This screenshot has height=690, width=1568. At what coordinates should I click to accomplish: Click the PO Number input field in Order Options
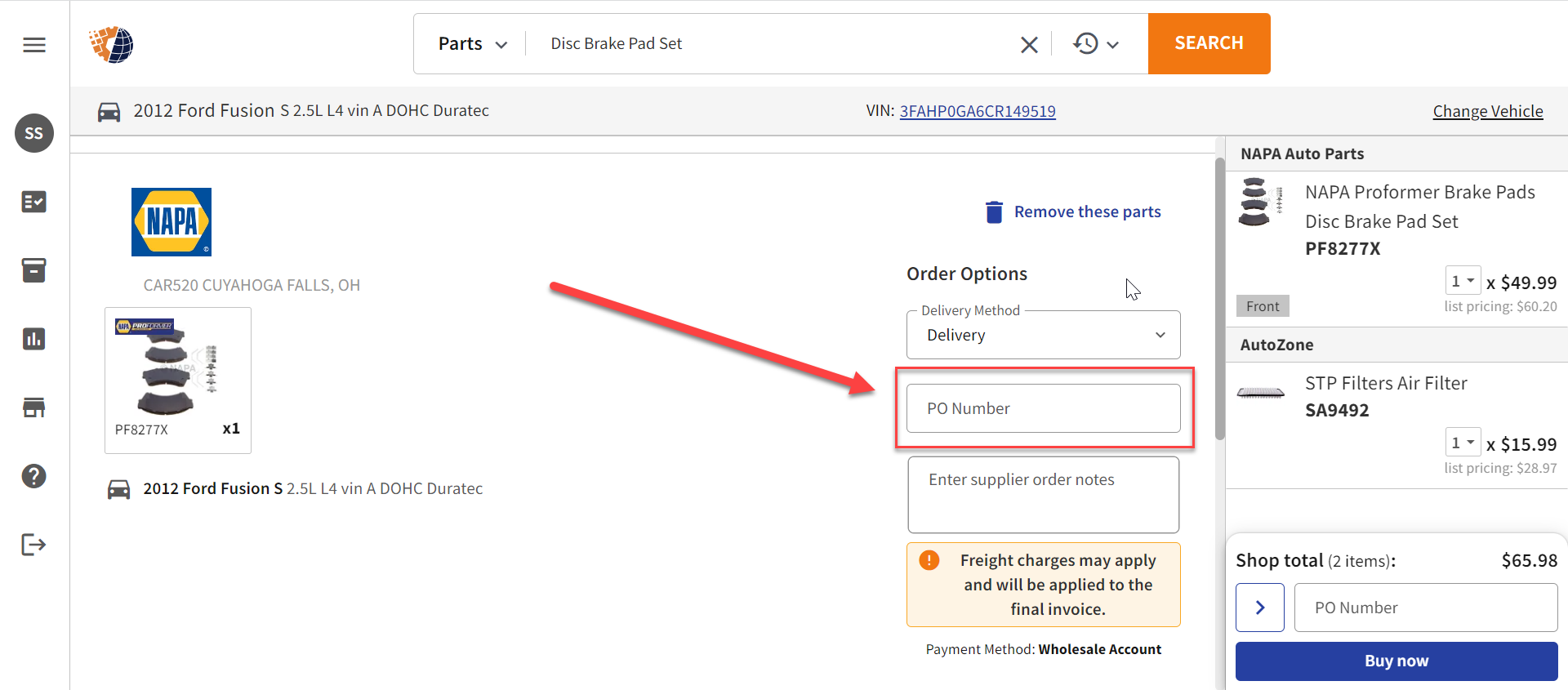pos(1043,408)
